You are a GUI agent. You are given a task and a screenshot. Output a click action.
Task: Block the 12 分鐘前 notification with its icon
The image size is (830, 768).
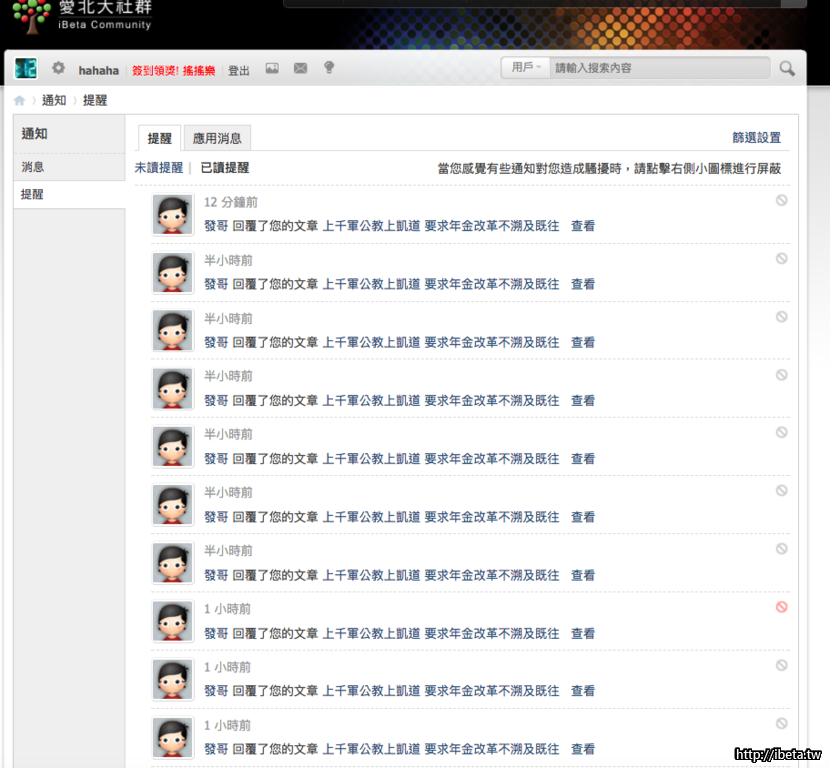click(x=781, y=200)
